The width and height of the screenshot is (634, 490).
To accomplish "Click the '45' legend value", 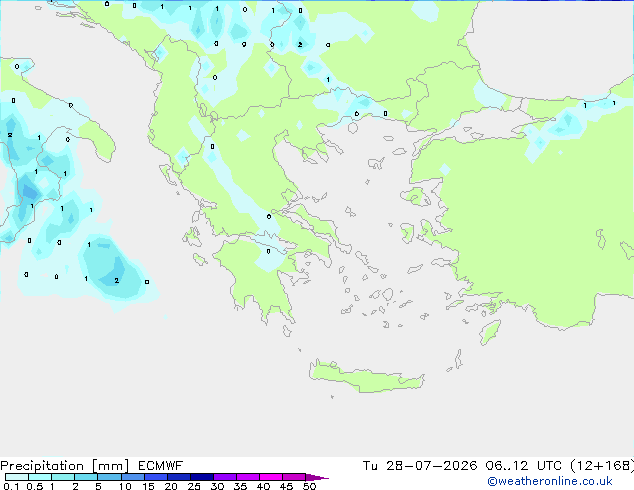I will 286,486.
